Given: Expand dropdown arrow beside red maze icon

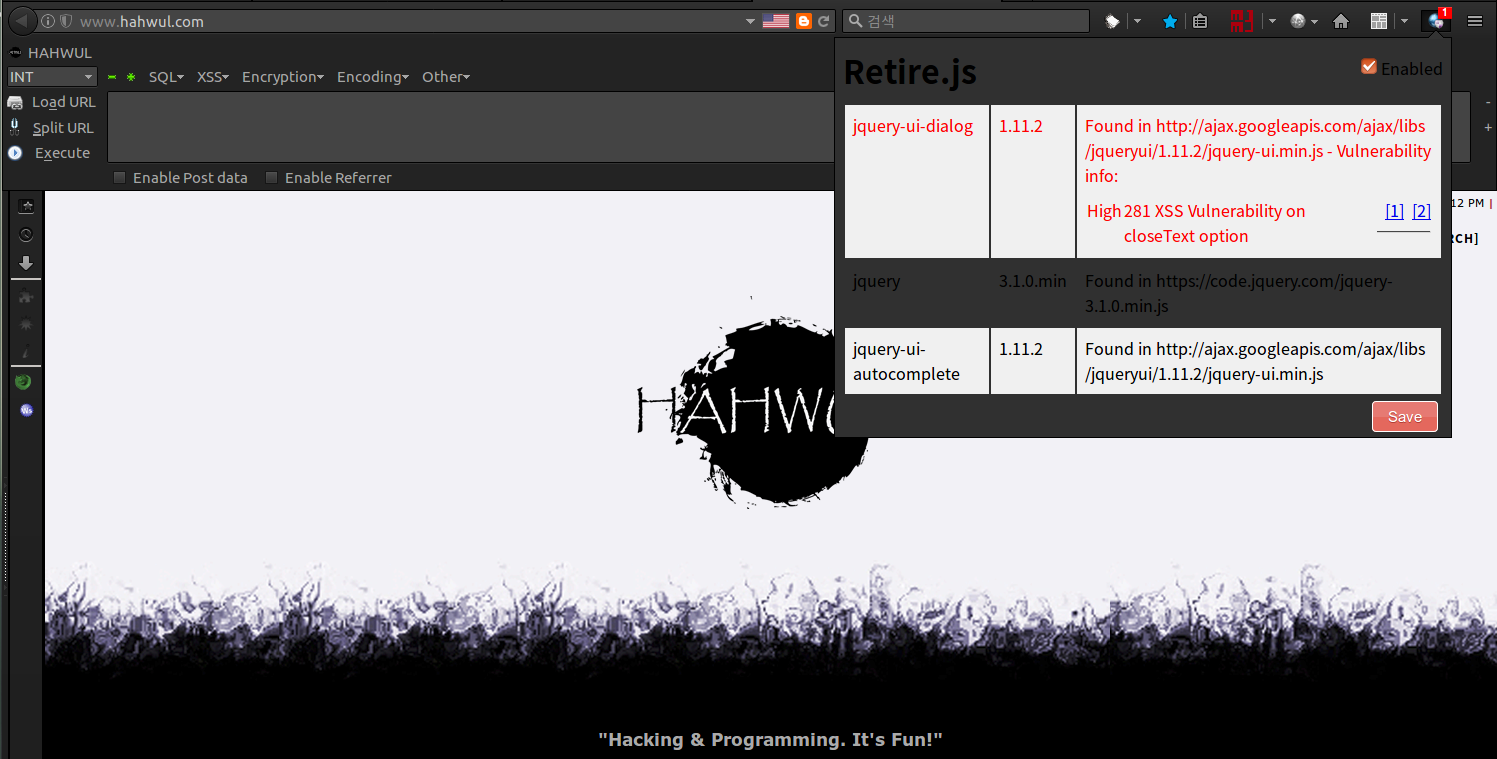Looking at the screenshot, I should [1272, 21].
